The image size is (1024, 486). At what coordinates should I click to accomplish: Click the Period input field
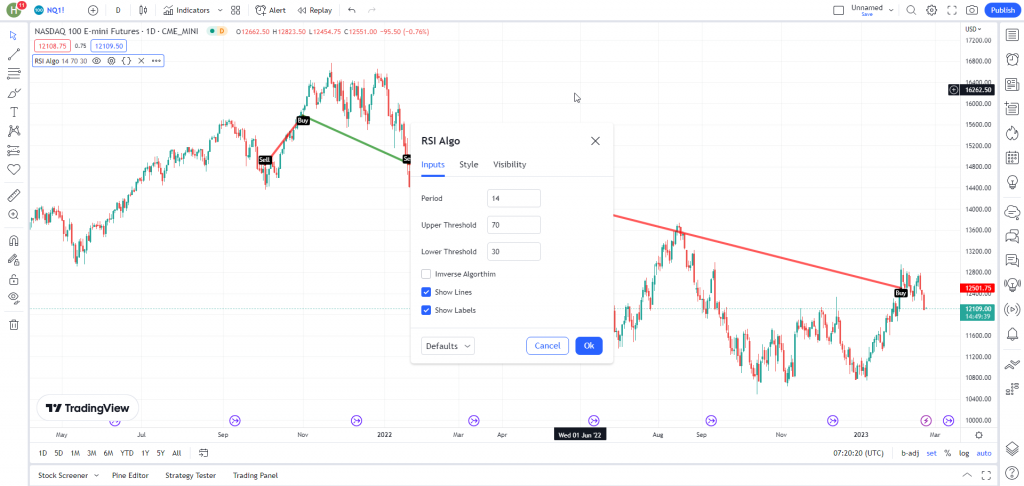(514, 199)
